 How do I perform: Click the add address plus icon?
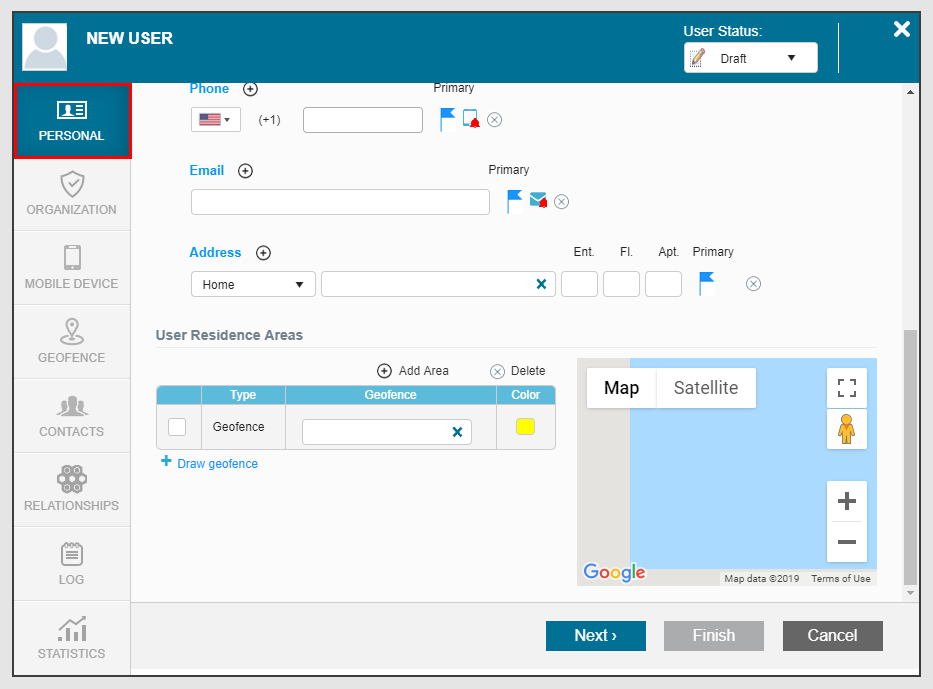(263, 253)
